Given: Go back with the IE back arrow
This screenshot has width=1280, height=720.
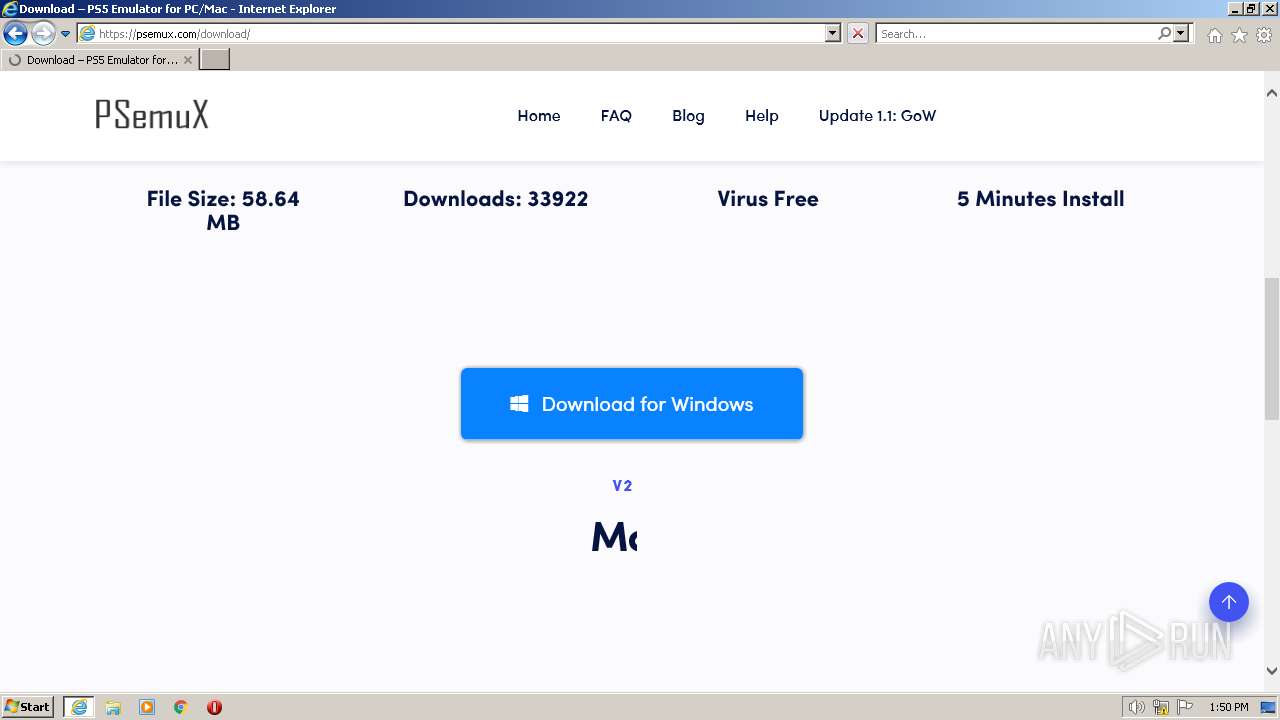Looking at the screenshot, I should coord(15,33).
